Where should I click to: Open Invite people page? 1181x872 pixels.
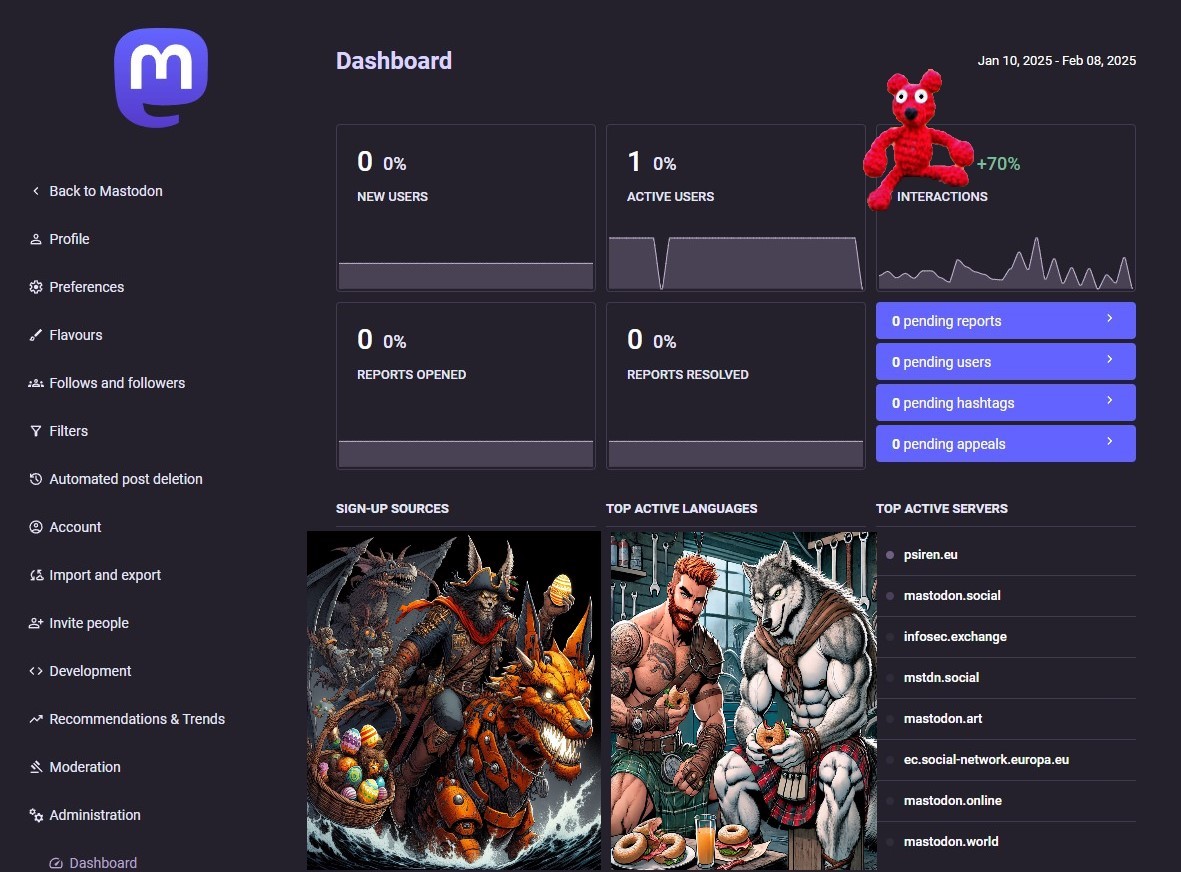pyautogui.click(x=89, y=624)
